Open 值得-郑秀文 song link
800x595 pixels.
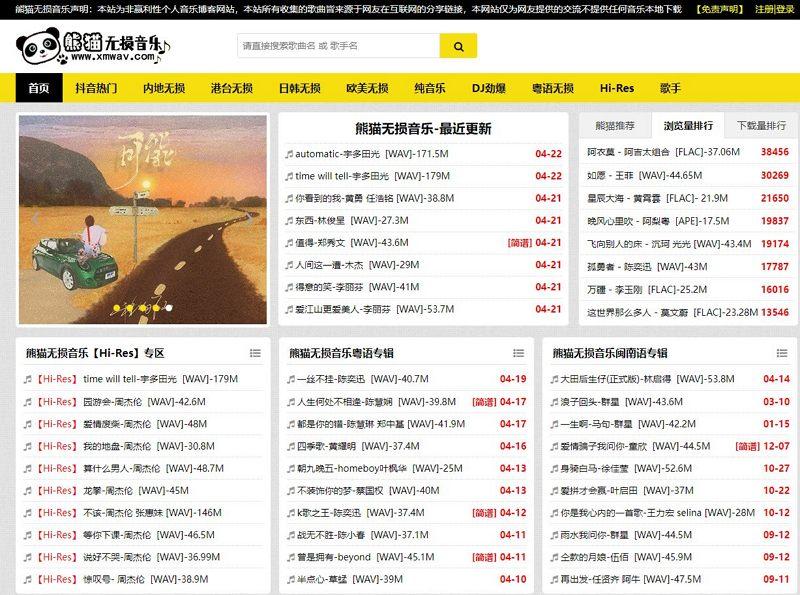[x=352, y=242]
